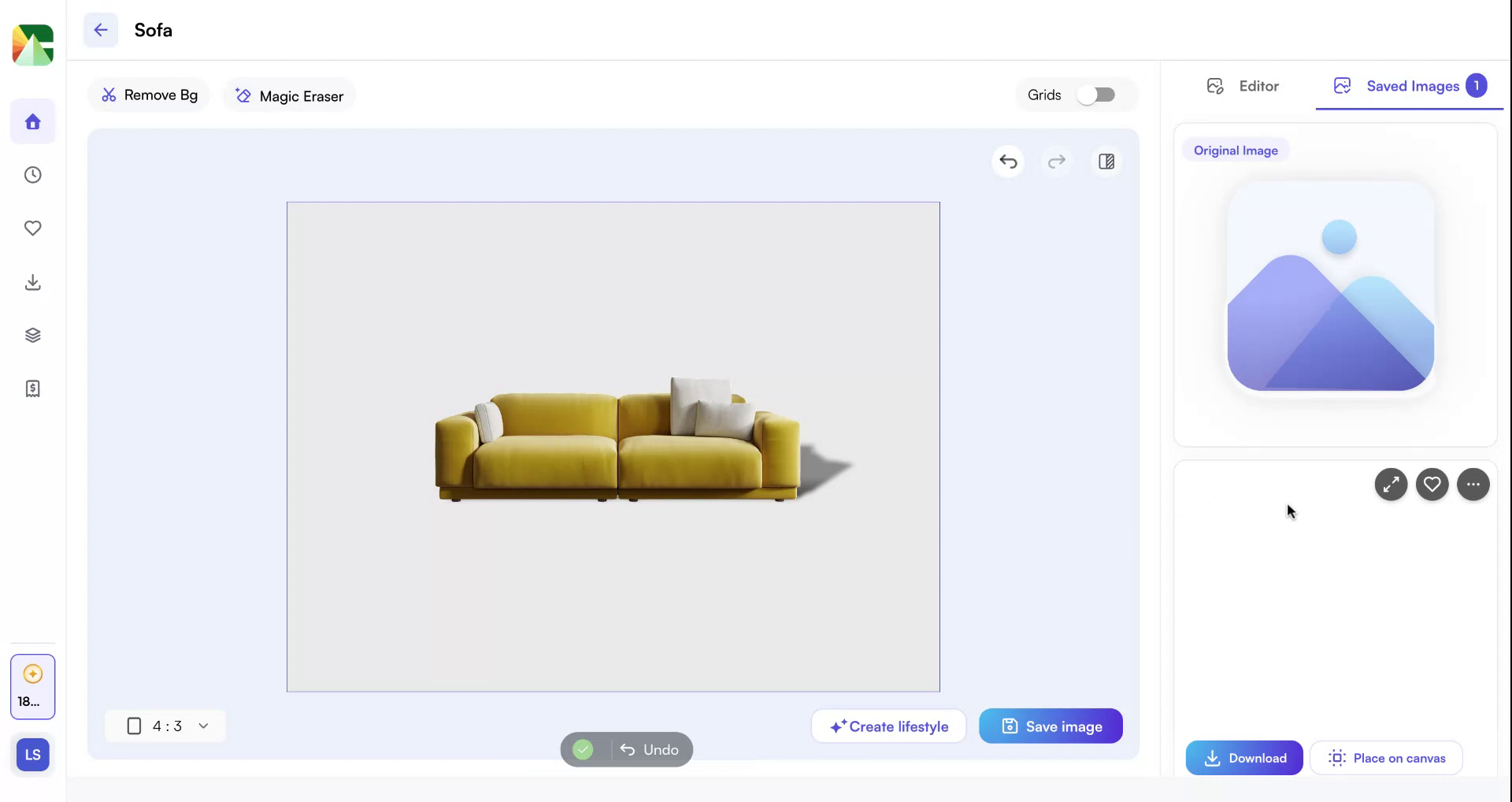
Task: Redo the last canvas change
Action: pyautogui.click(x=1057, y=162)
